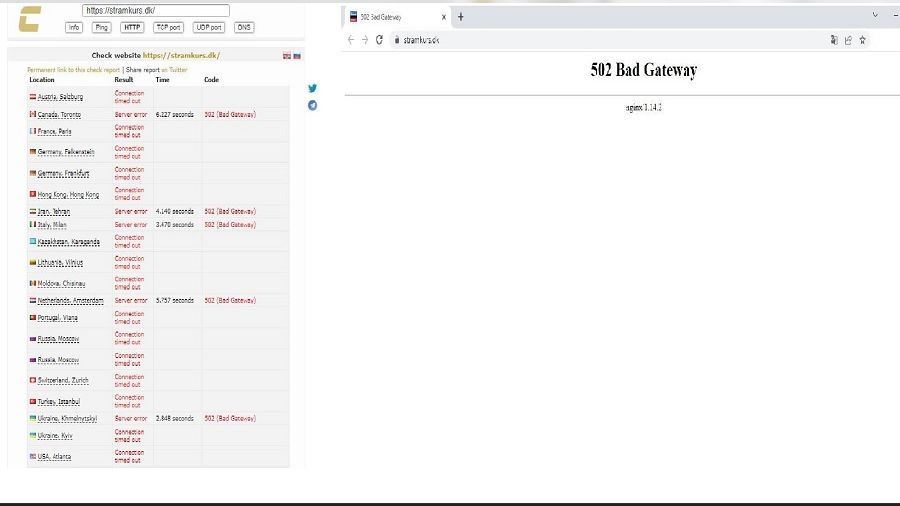
Task: Click the gold check-host logo
Action: 29,19
